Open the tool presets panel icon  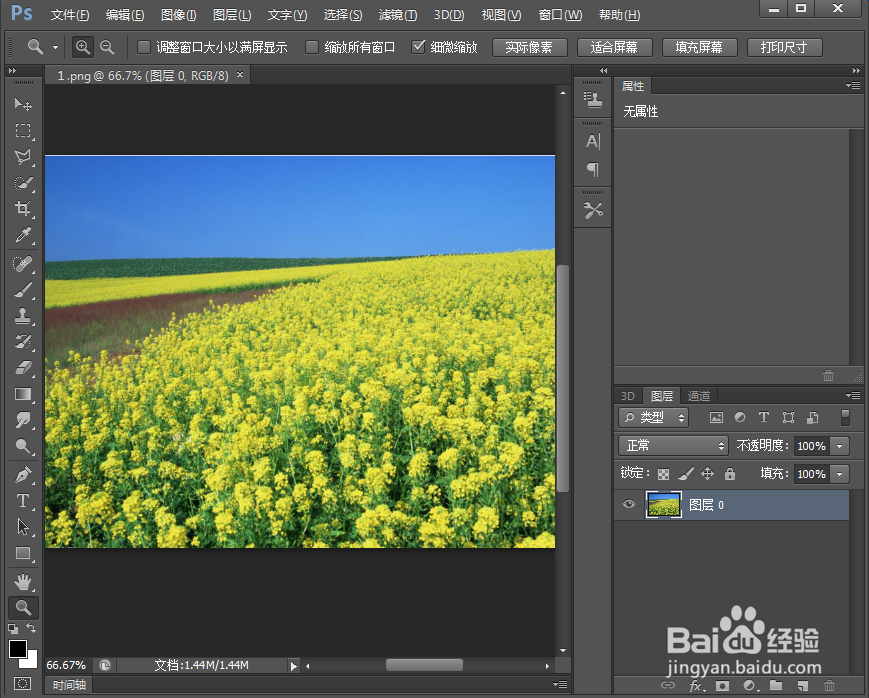coord(592,210)
